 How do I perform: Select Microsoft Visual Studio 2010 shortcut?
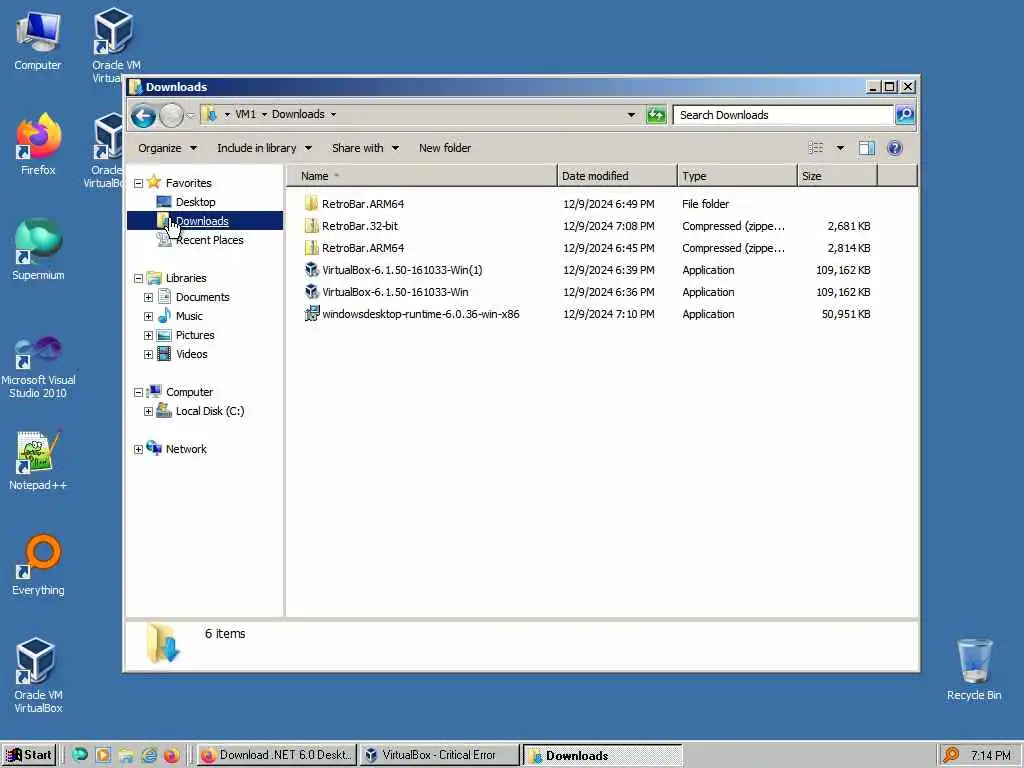(x=38, y=367)
